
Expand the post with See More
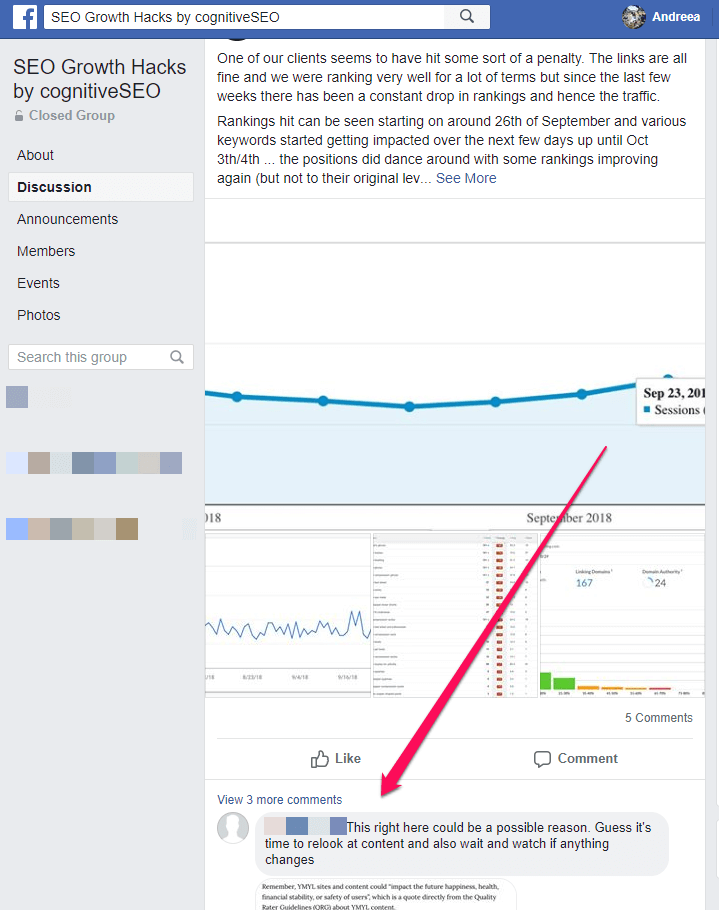[x=466, y=178]
